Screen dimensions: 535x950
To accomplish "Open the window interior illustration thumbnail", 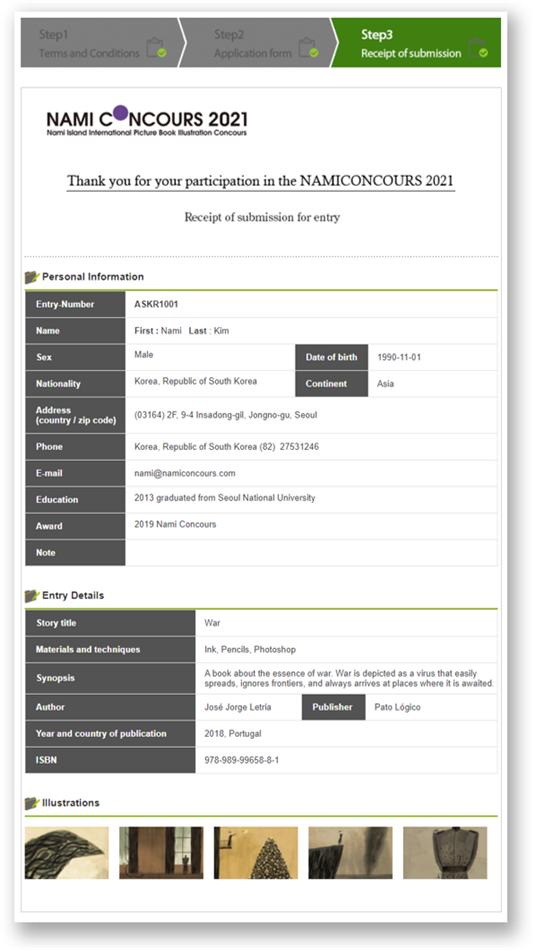I will (x=161, y=852).
